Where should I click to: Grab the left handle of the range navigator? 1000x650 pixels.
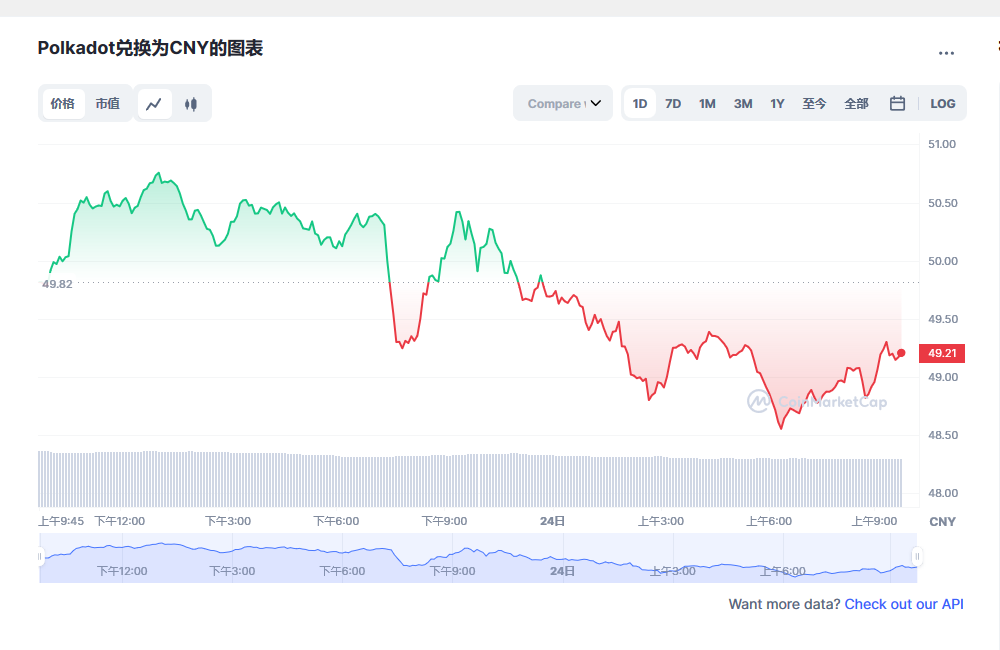[x=40, y=556]
